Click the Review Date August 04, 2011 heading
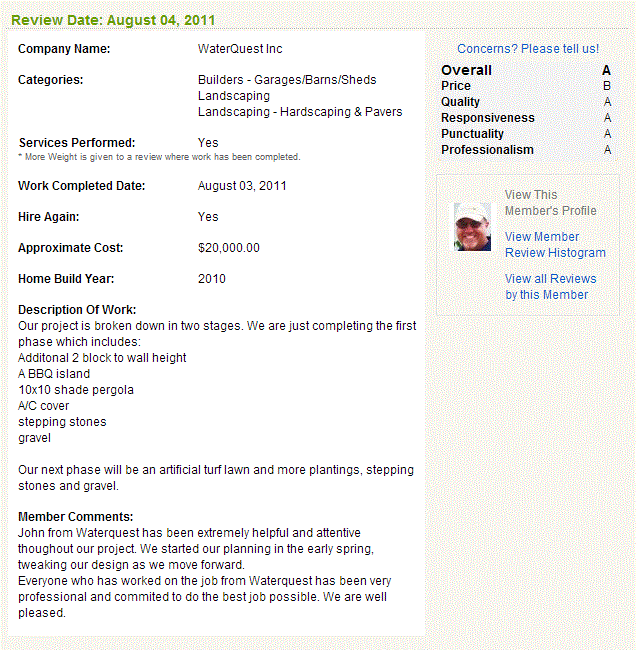The image size is (636, 650). [113, 20]
